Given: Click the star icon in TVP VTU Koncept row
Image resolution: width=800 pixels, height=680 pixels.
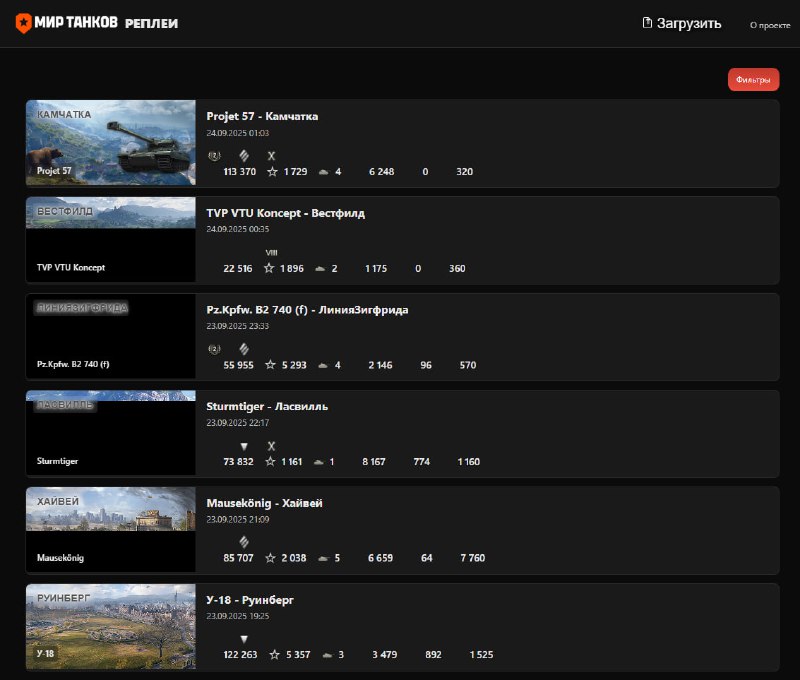Looking at the screenshot, I should (270, 268).
